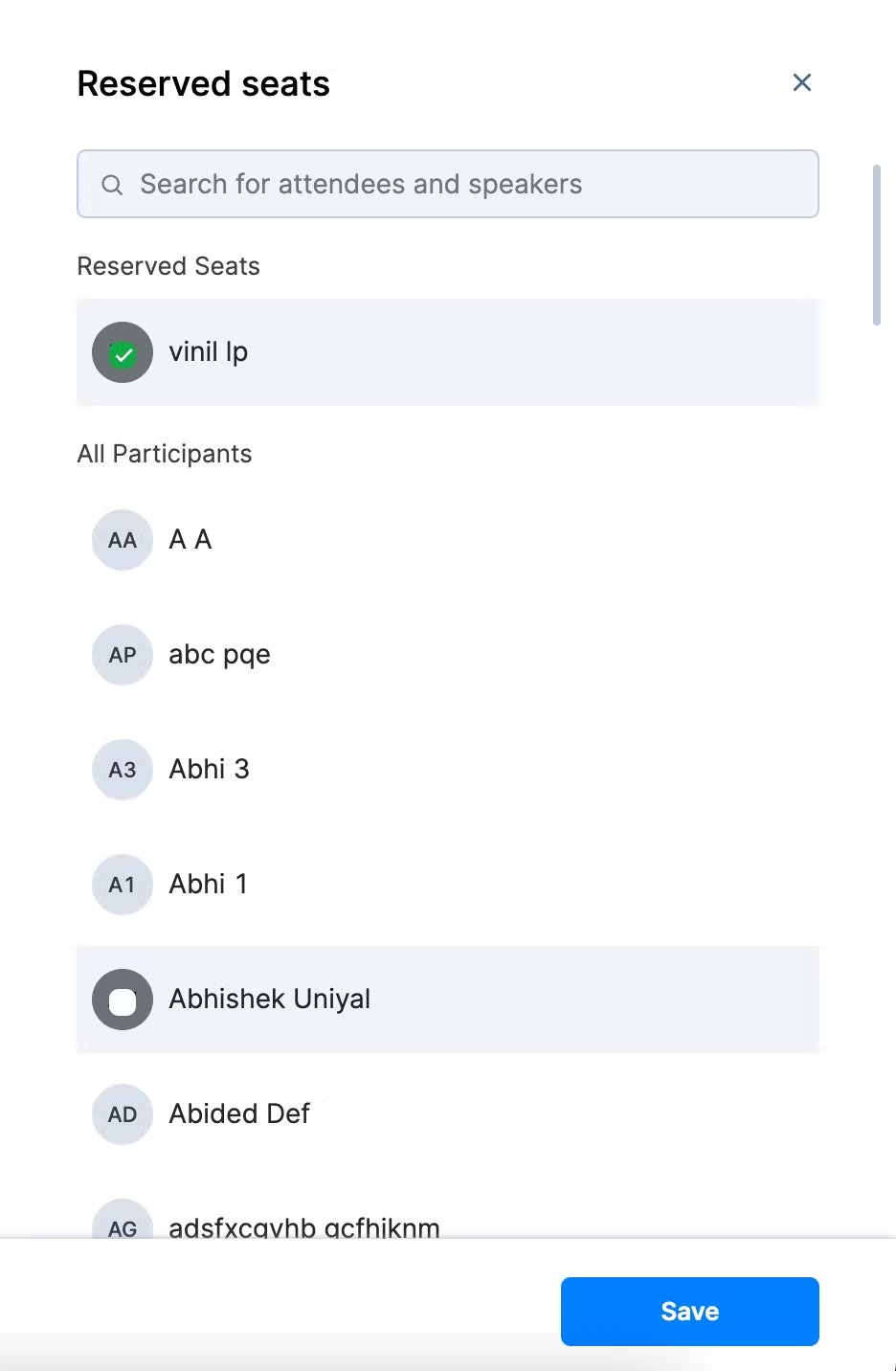The image size is (896, 1371).
Task: Click the vinil lp name row
Action: tap(209, 352)
